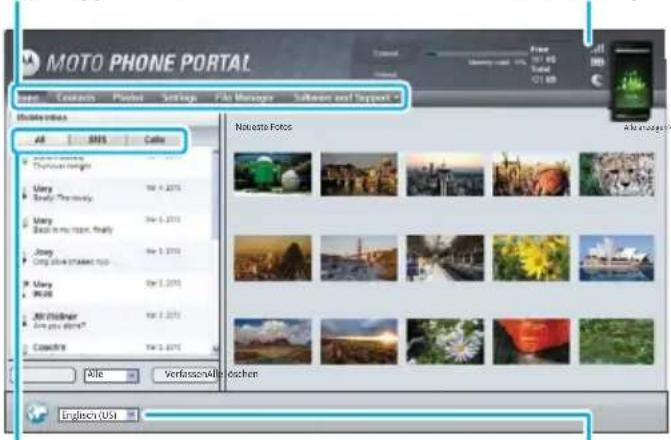671x440 pixels.
Task: Open the green grass photo thumbnail
Action: 617,341
